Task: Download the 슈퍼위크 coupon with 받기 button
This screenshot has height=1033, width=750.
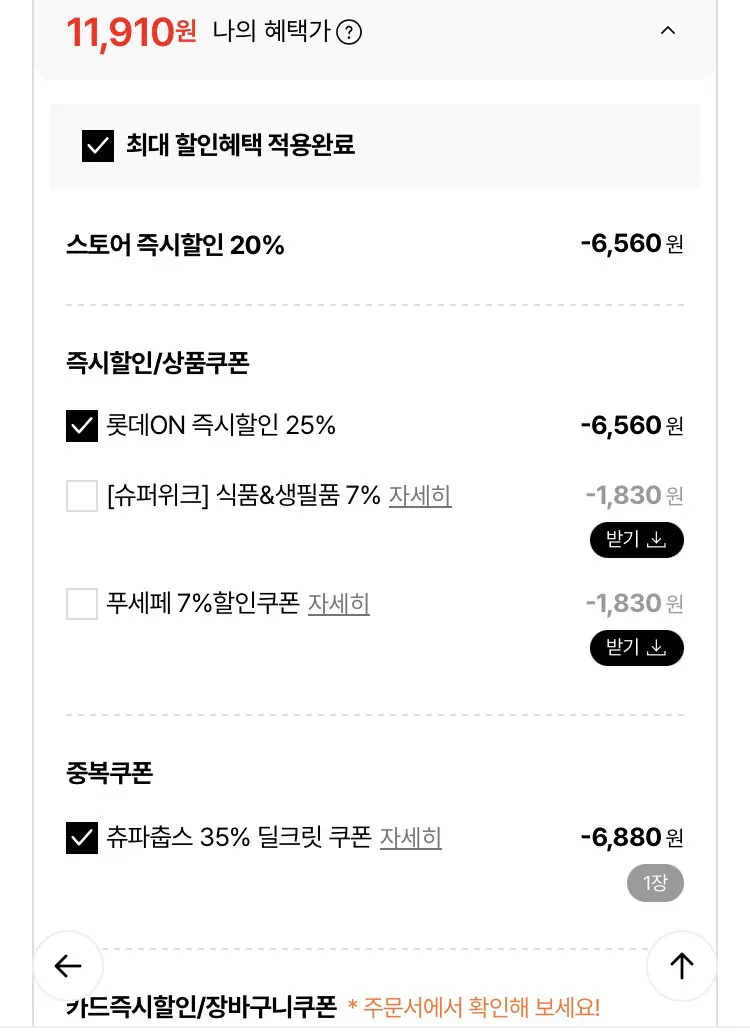Action: [x=636, y=540]
